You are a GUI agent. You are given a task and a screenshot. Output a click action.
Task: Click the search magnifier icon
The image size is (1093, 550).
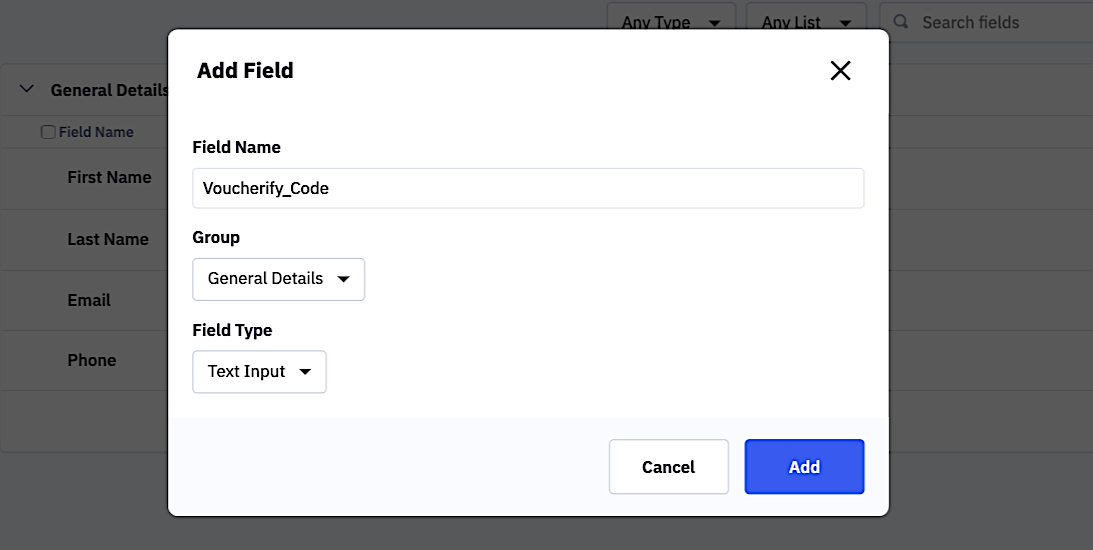(x=901, y=22)
